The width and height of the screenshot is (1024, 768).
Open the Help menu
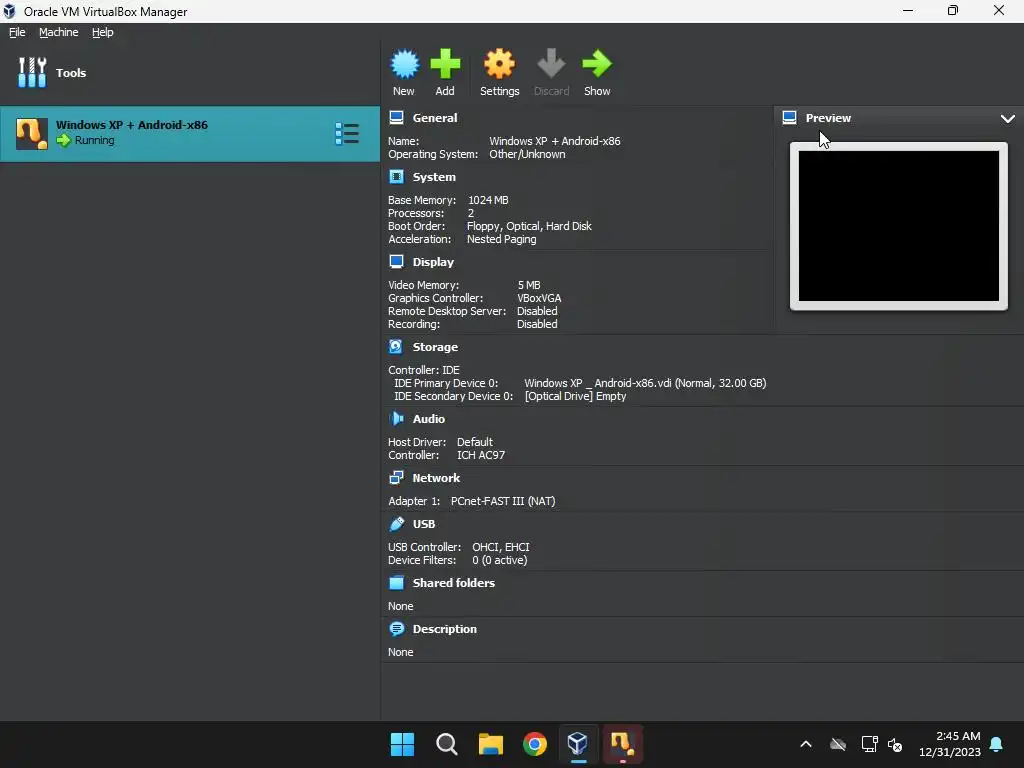(103, 32)
